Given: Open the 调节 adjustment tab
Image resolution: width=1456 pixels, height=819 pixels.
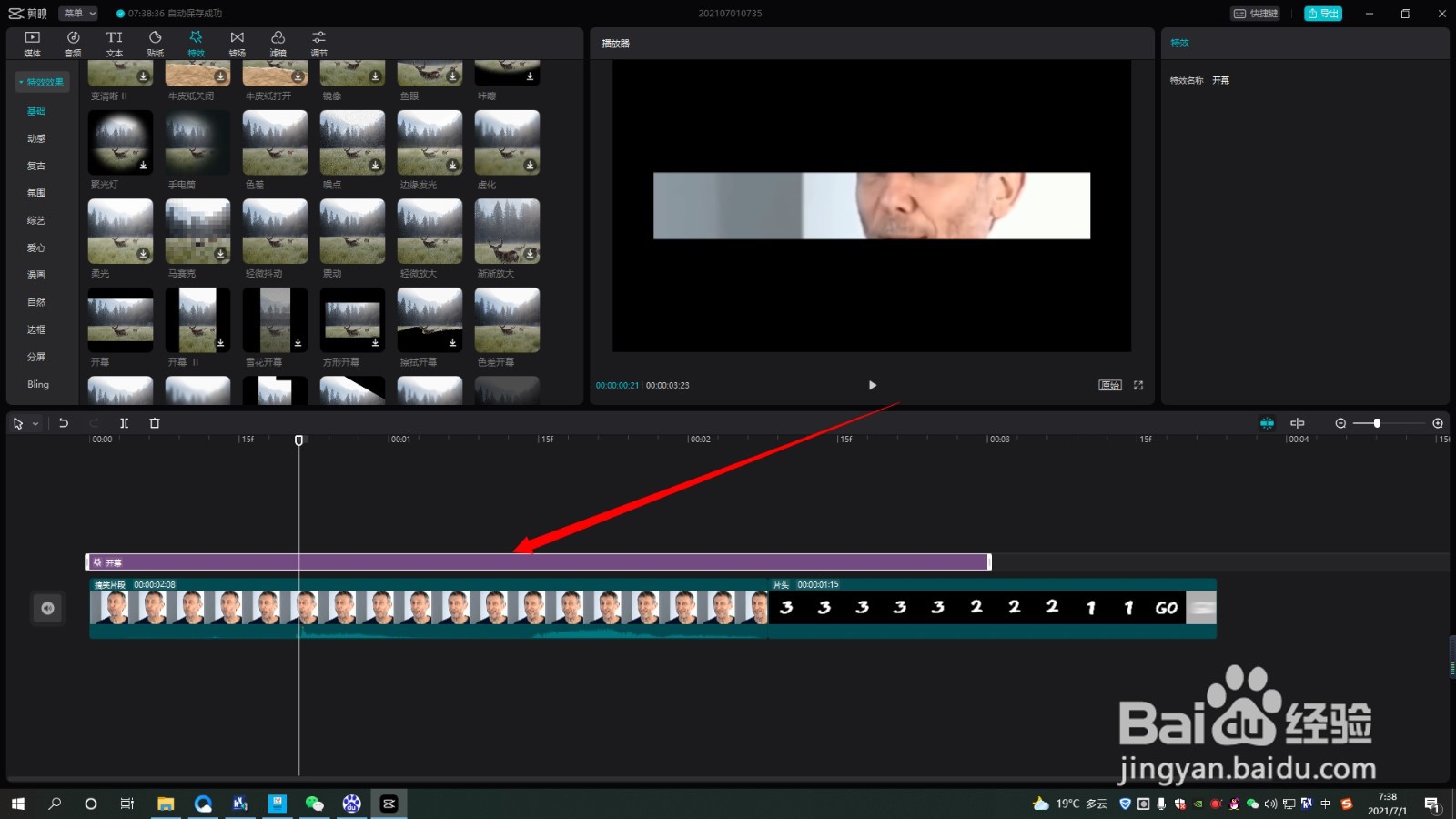Looking at the screenshot, I should (318, 43).
